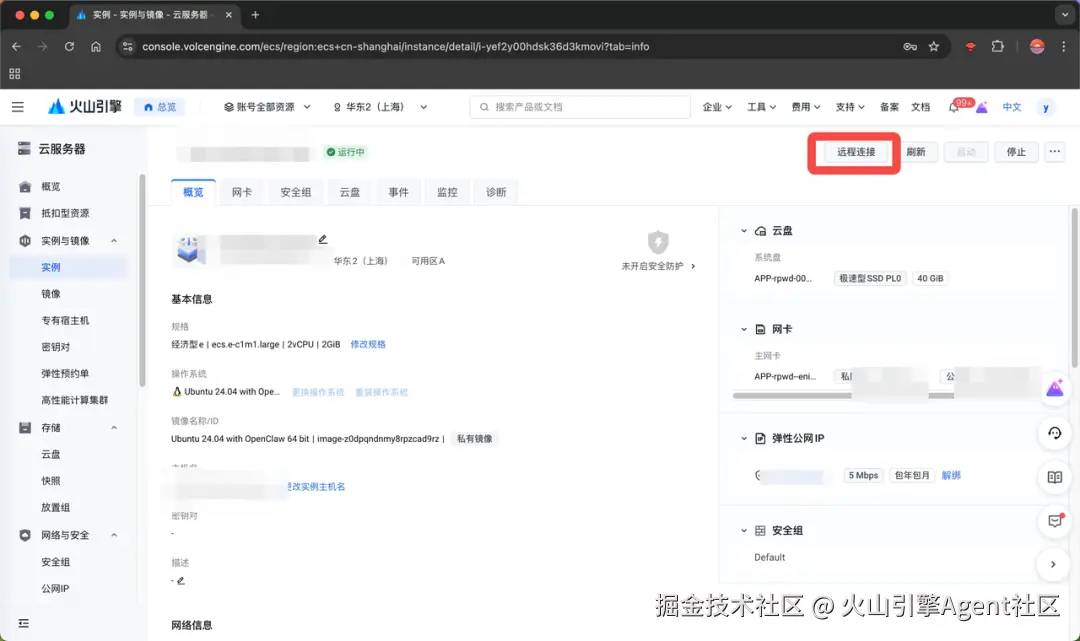Bookmark this page with the star icon
The width and height of the screenshot is (1080, 641).
[934, 46]
